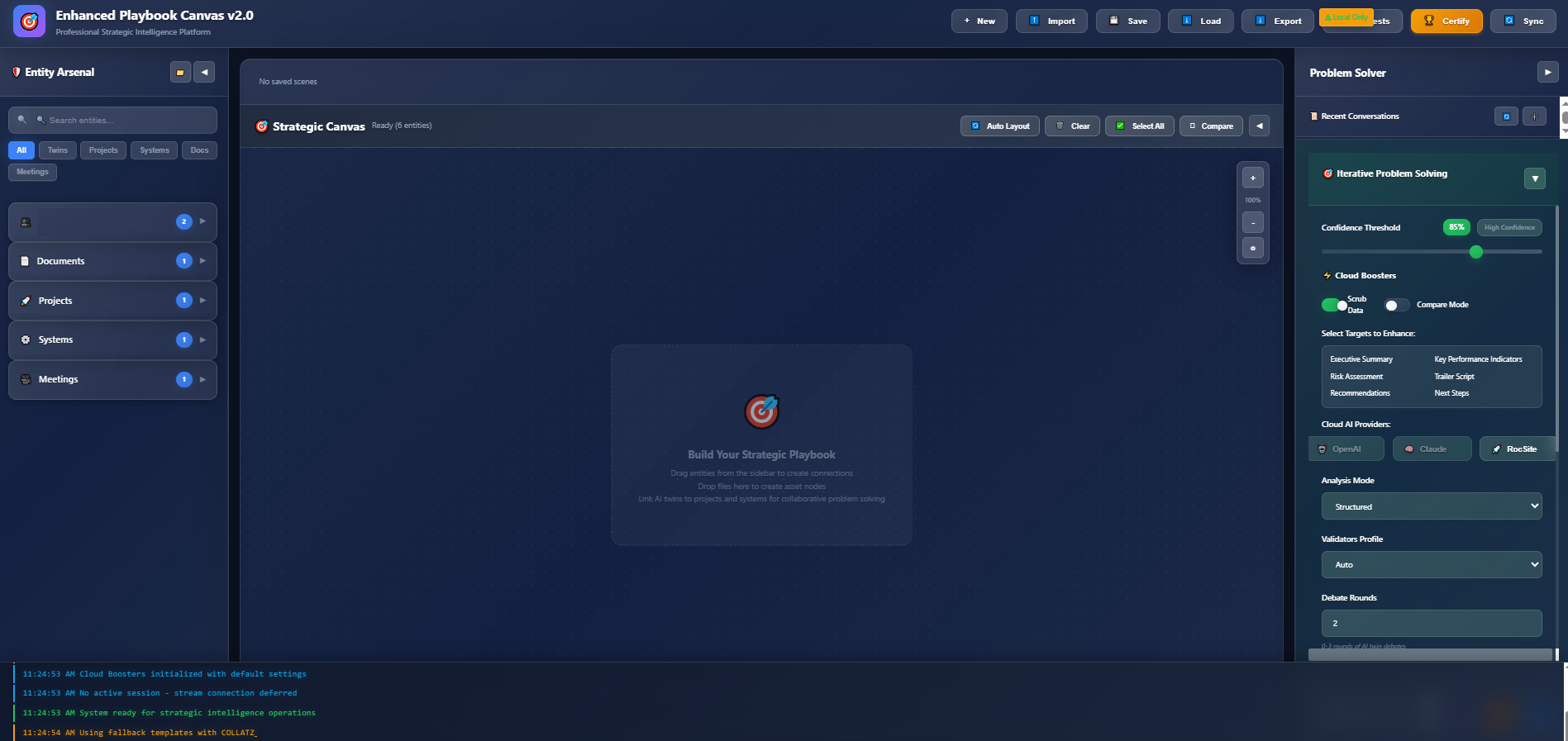The width and height of the screenshot is (1568, 741).
Task: Click the folder icon in Entity Arsenal header
Action: [x=180, y=73]
